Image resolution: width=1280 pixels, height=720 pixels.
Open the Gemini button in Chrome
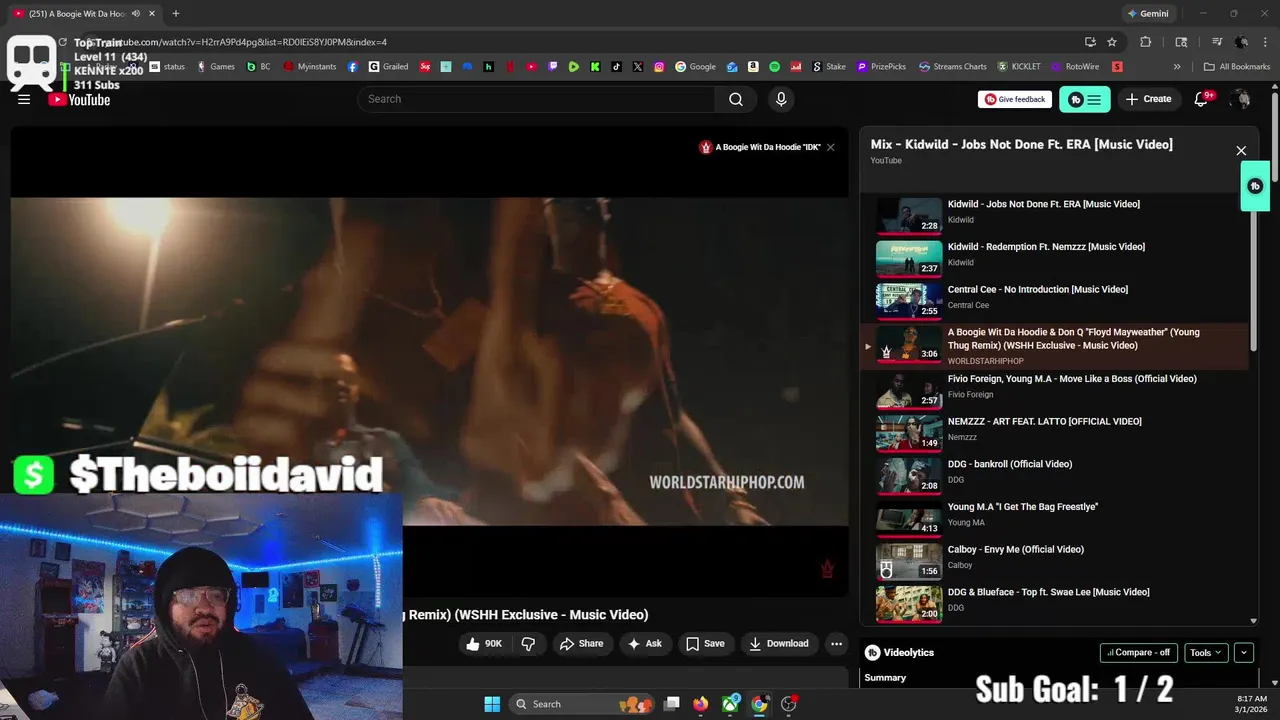[x=1147, y=14]
